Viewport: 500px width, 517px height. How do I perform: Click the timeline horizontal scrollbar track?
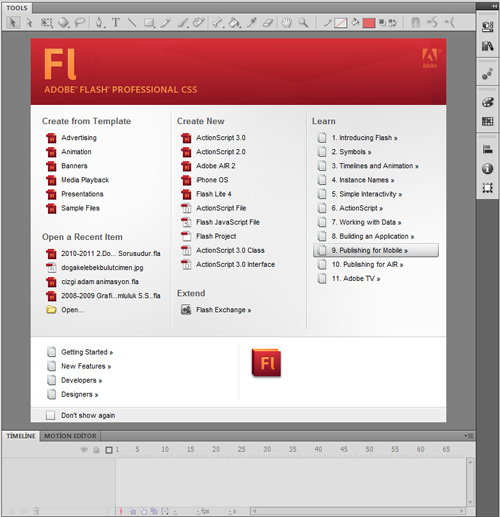(358, 511)
